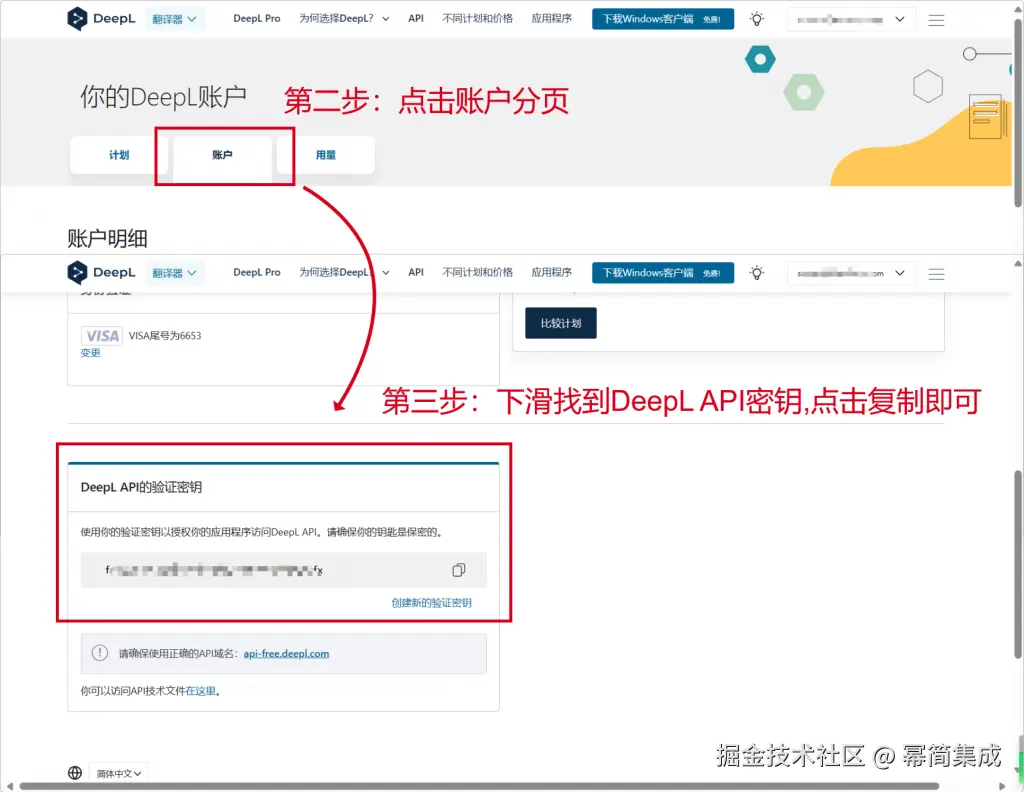Toggle the light bulb icon in top header
The image size is (1024, 792).
coord(756,19)
